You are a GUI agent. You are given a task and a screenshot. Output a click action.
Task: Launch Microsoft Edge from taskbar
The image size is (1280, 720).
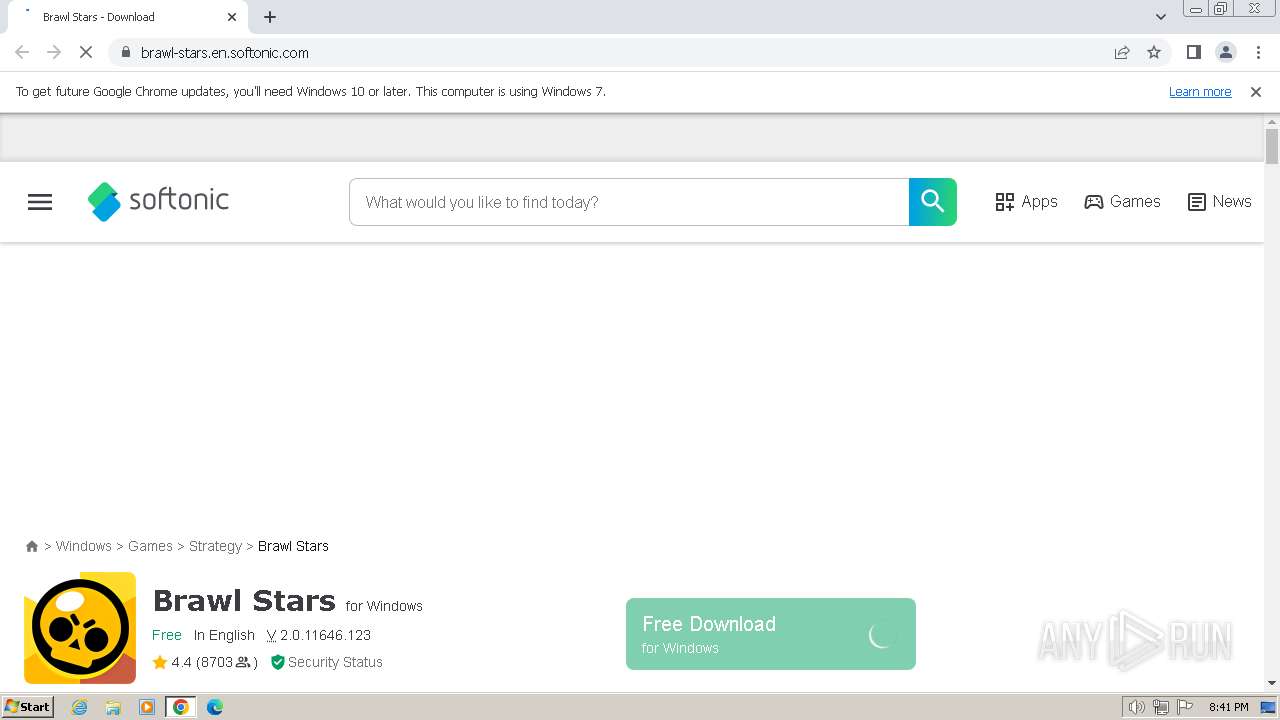click(x=215, y=707)
